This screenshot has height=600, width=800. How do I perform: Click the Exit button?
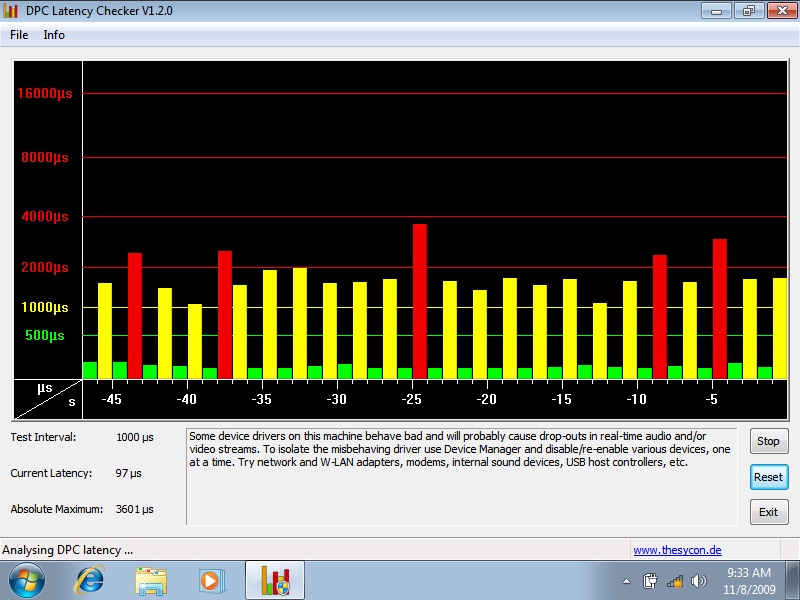[768, 512]
